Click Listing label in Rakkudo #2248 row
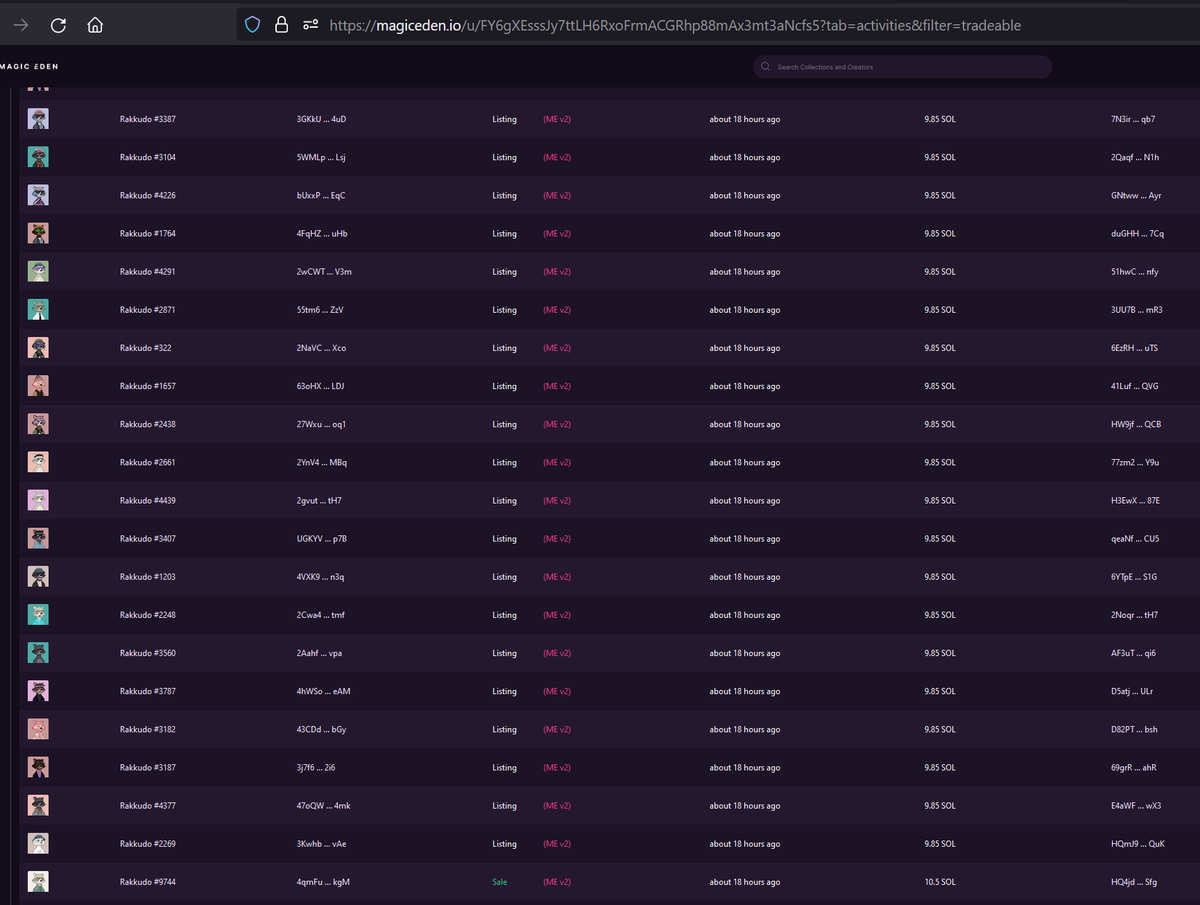This screenshot has width=1200, height=905. tap(504, 615)
